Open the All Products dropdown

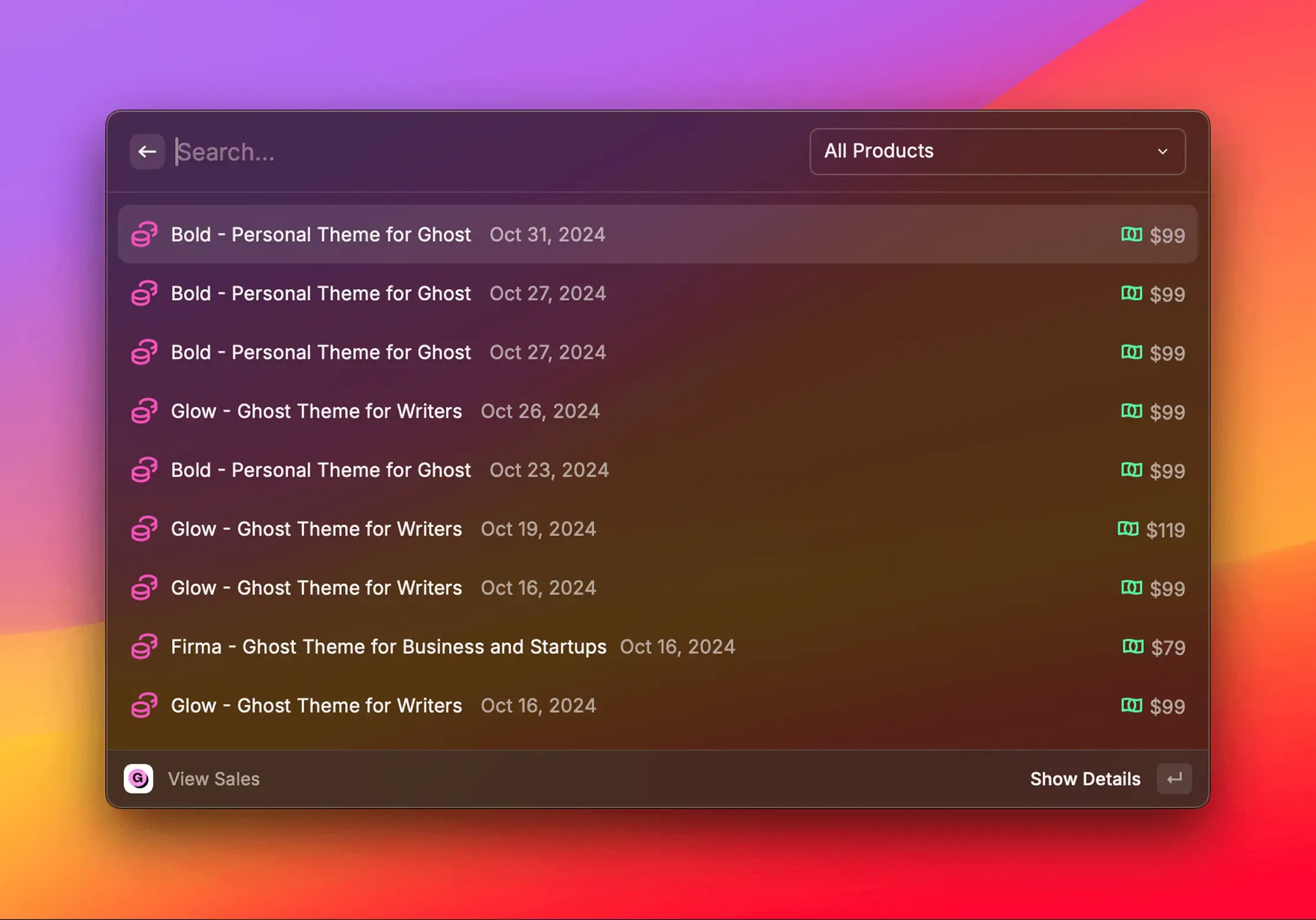pyautogui.click(x=996, y=152)
